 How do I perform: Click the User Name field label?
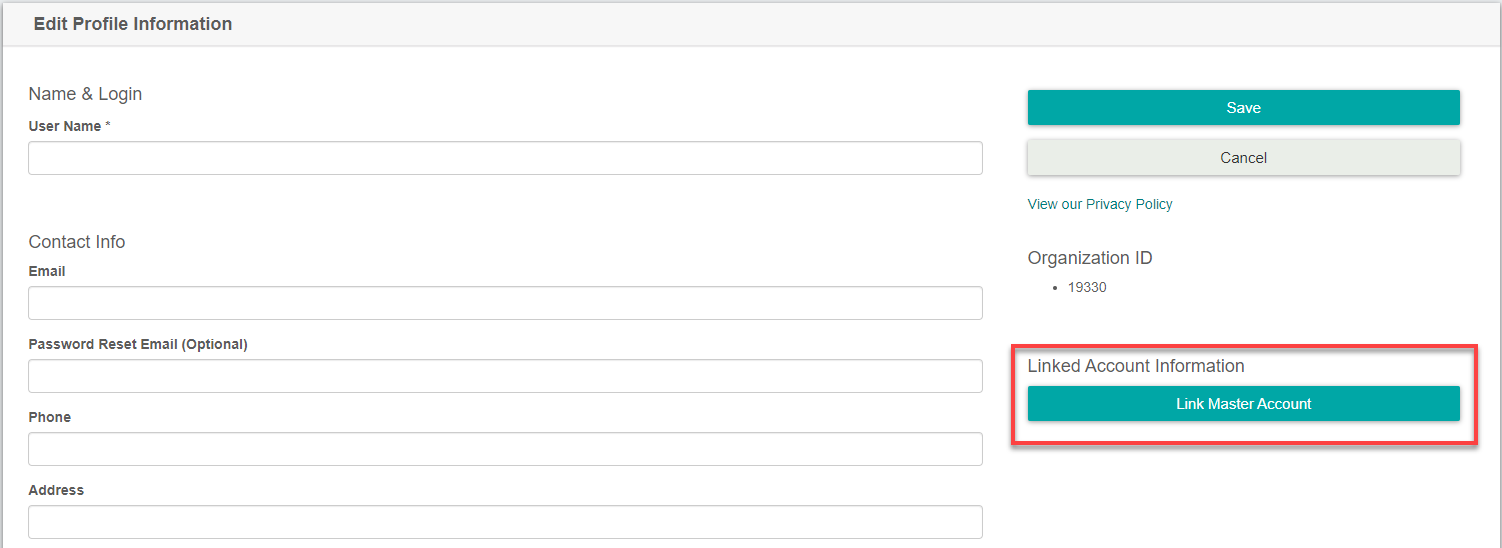click(65, 127)
